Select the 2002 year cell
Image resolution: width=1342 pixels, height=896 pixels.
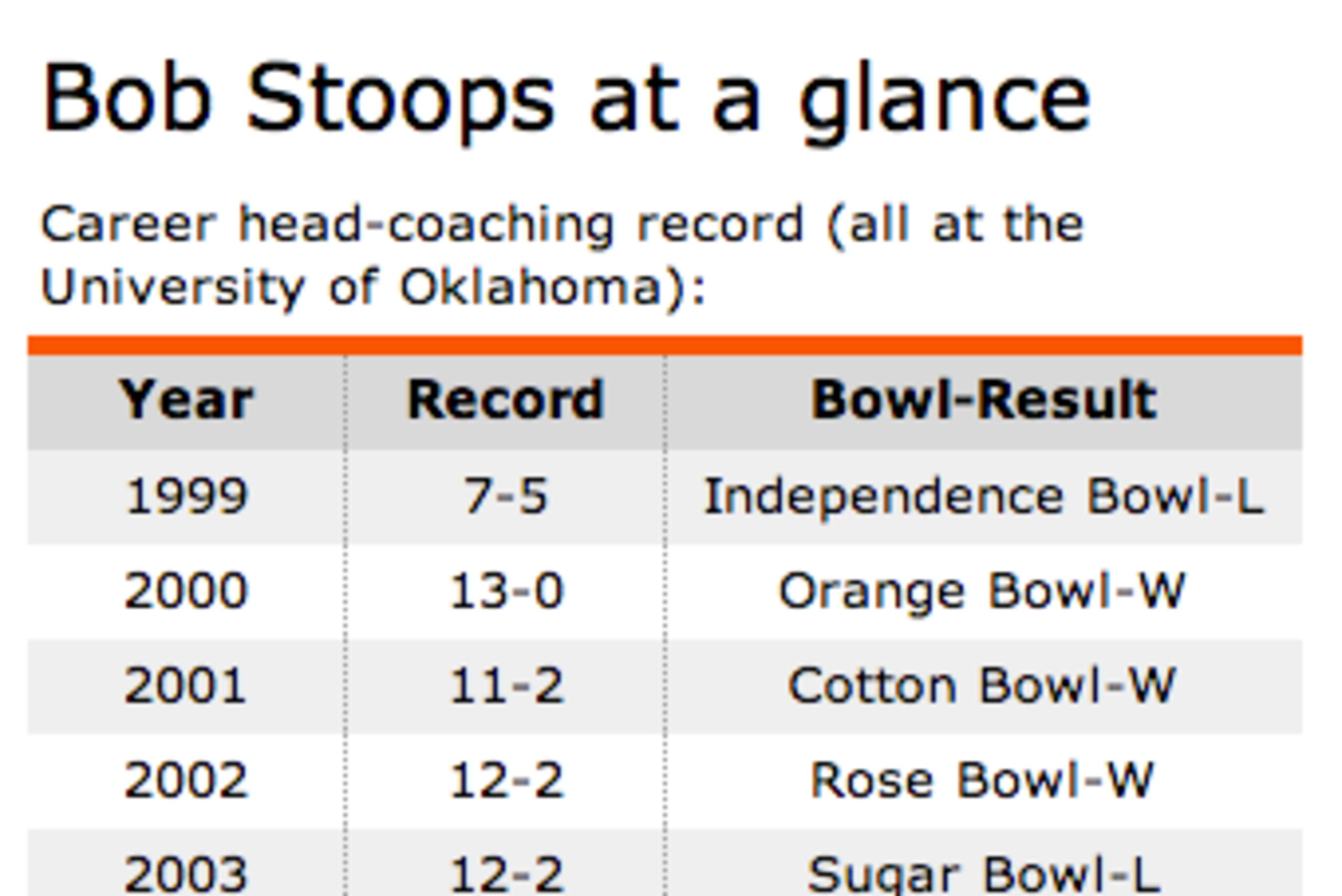click(x=186, y=781)
